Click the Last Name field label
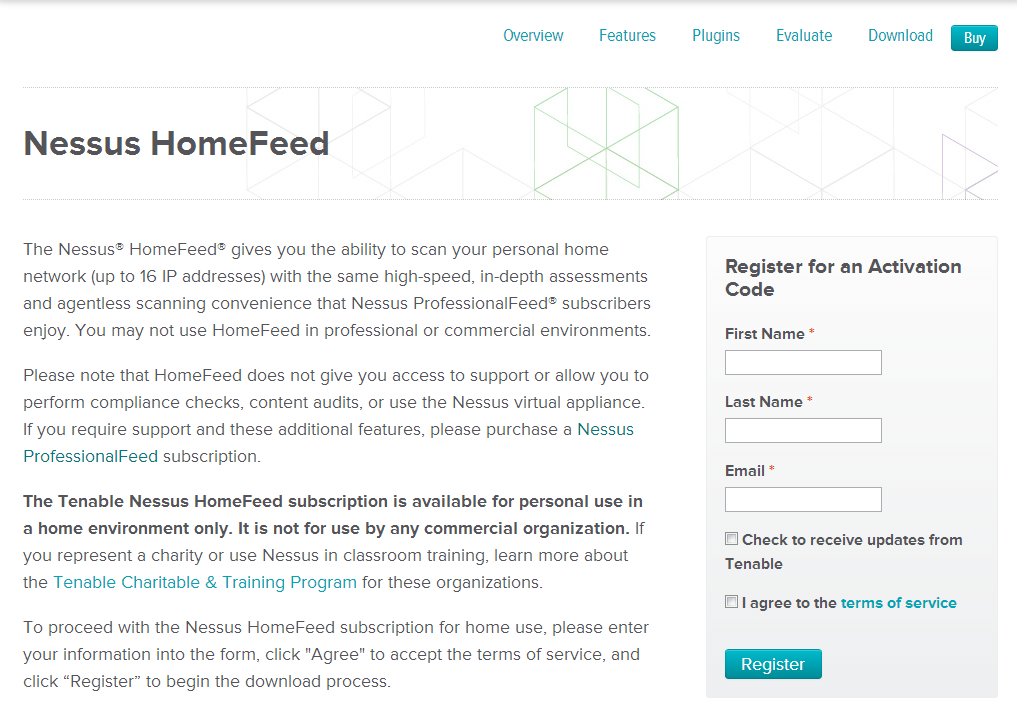The width and height of the screenshot is (1017, 708). coord(764,402)
